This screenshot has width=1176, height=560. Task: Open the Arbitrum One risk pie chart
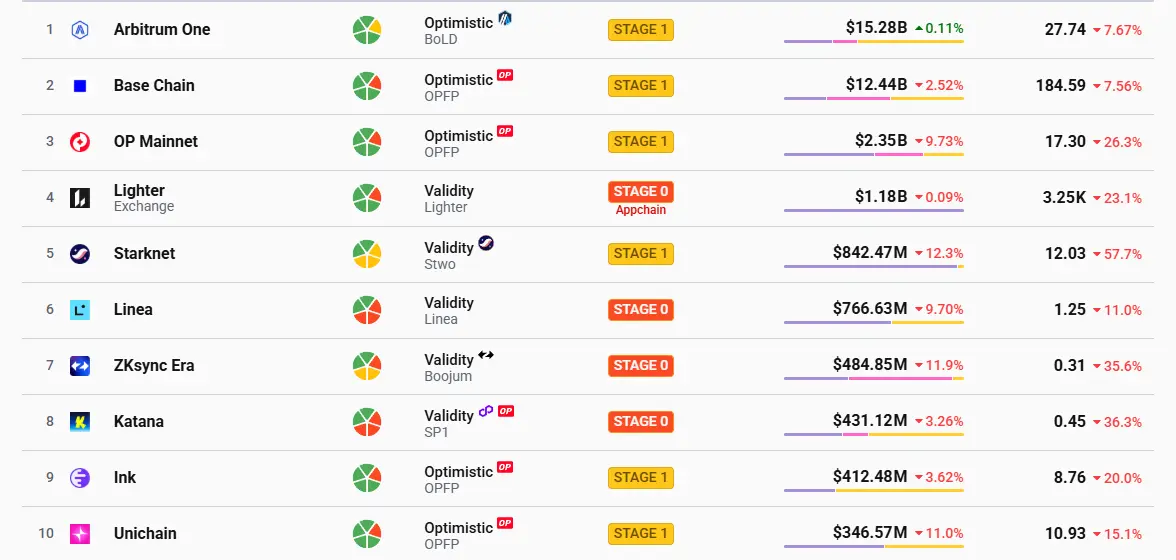click(x=367, y=30)
